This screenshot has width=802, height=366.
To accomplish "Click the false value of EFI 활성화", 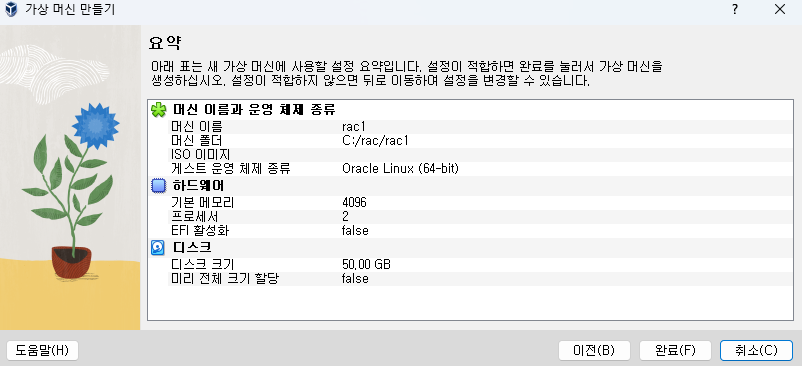I will click(355, 231).
